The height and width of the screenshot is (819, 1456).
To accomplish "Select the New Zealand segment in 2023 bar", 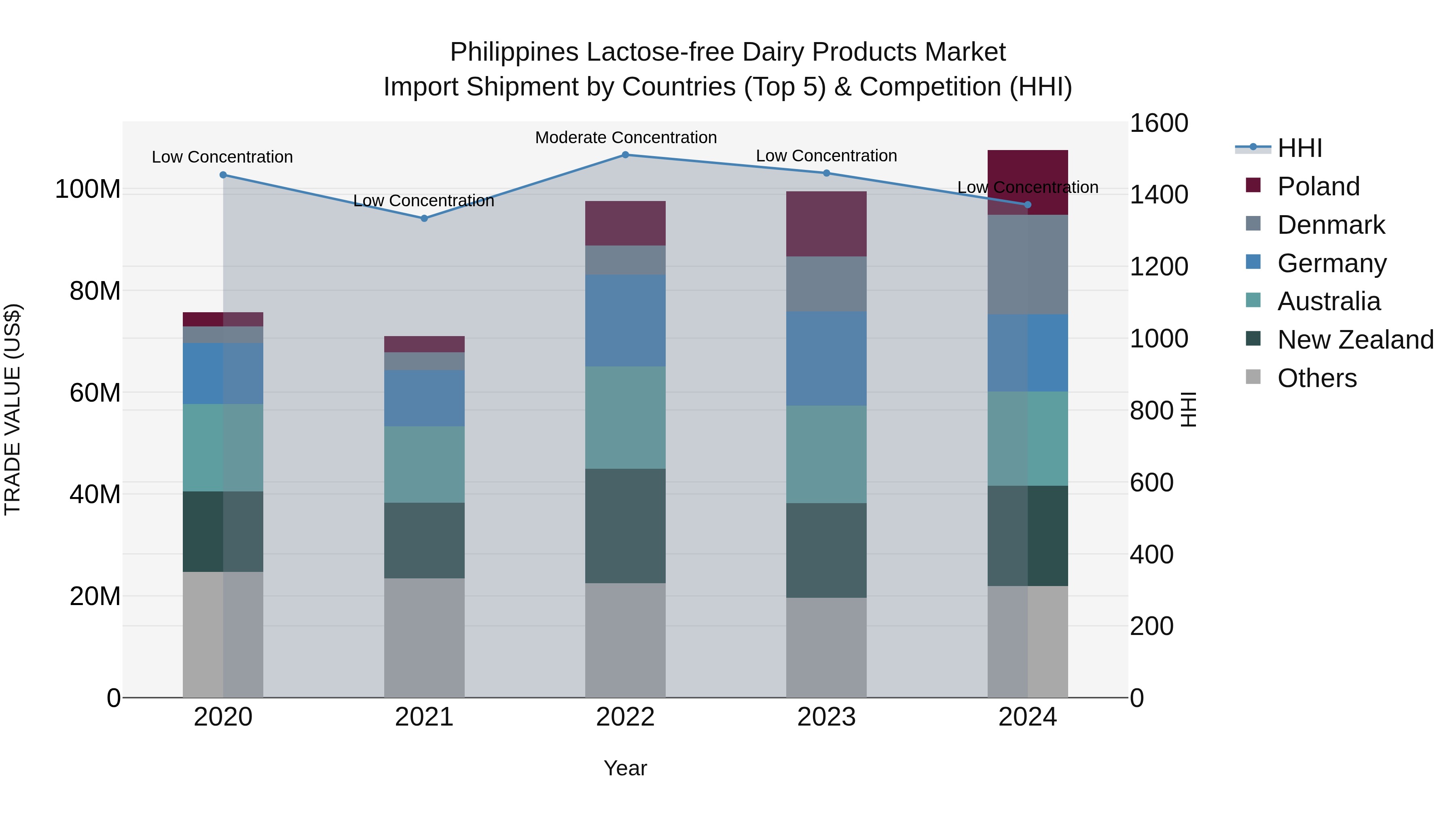I will (826, 550).
